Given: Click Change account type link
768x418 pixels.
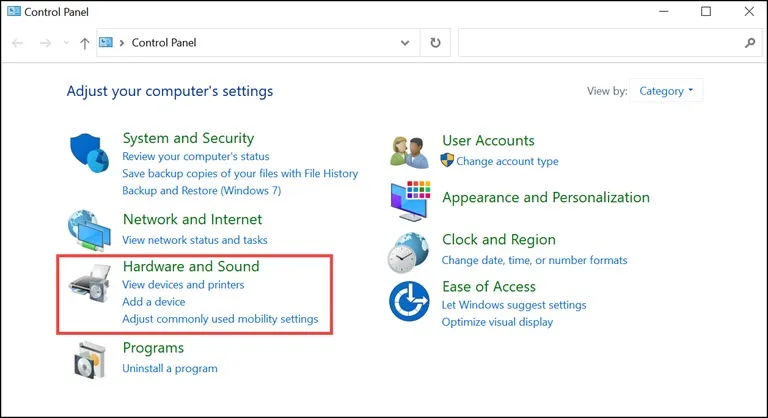Looking at the screenshot, I should click(507, 161).
